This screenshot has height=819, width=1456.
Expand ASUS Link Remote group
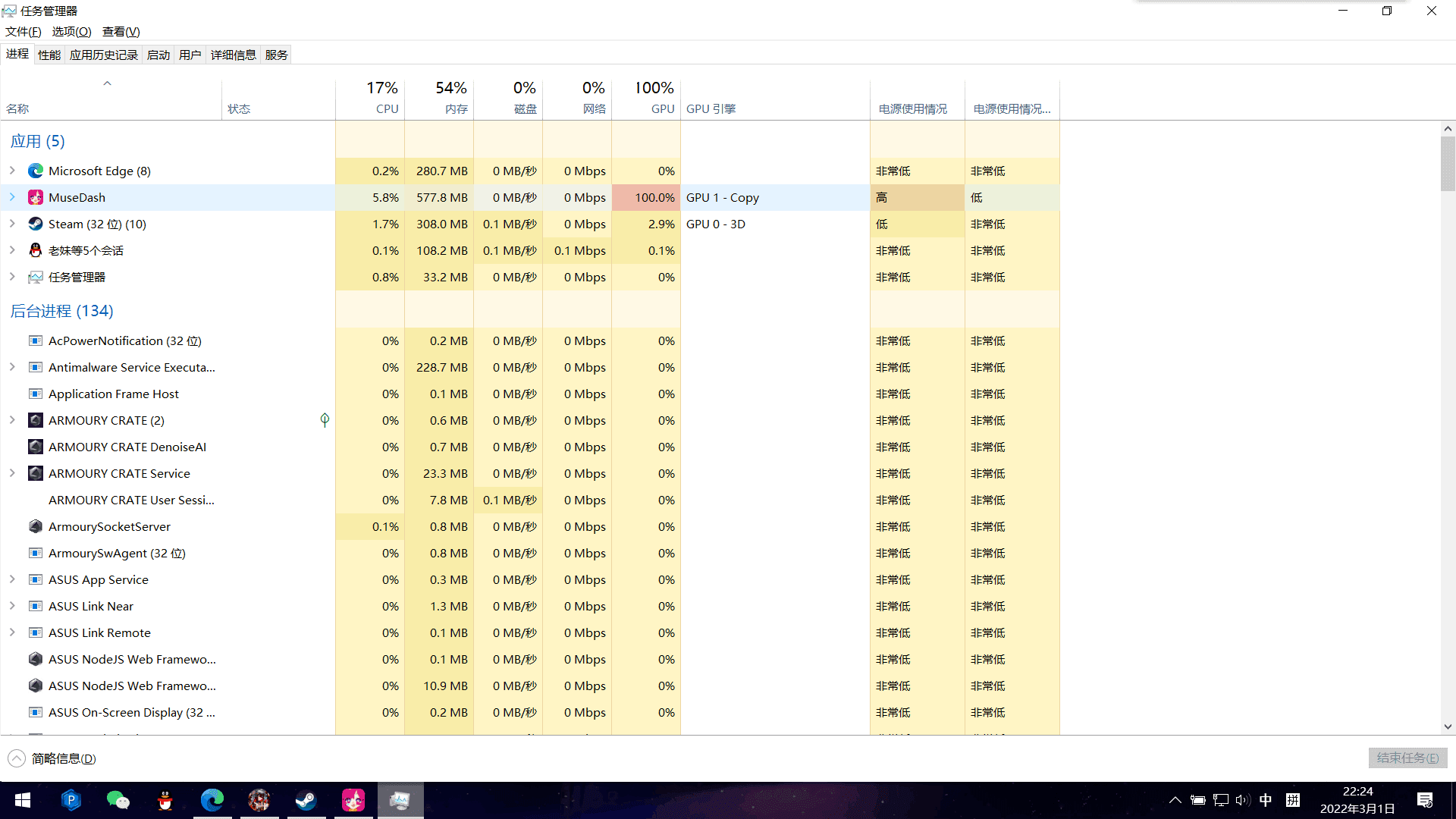12,632
